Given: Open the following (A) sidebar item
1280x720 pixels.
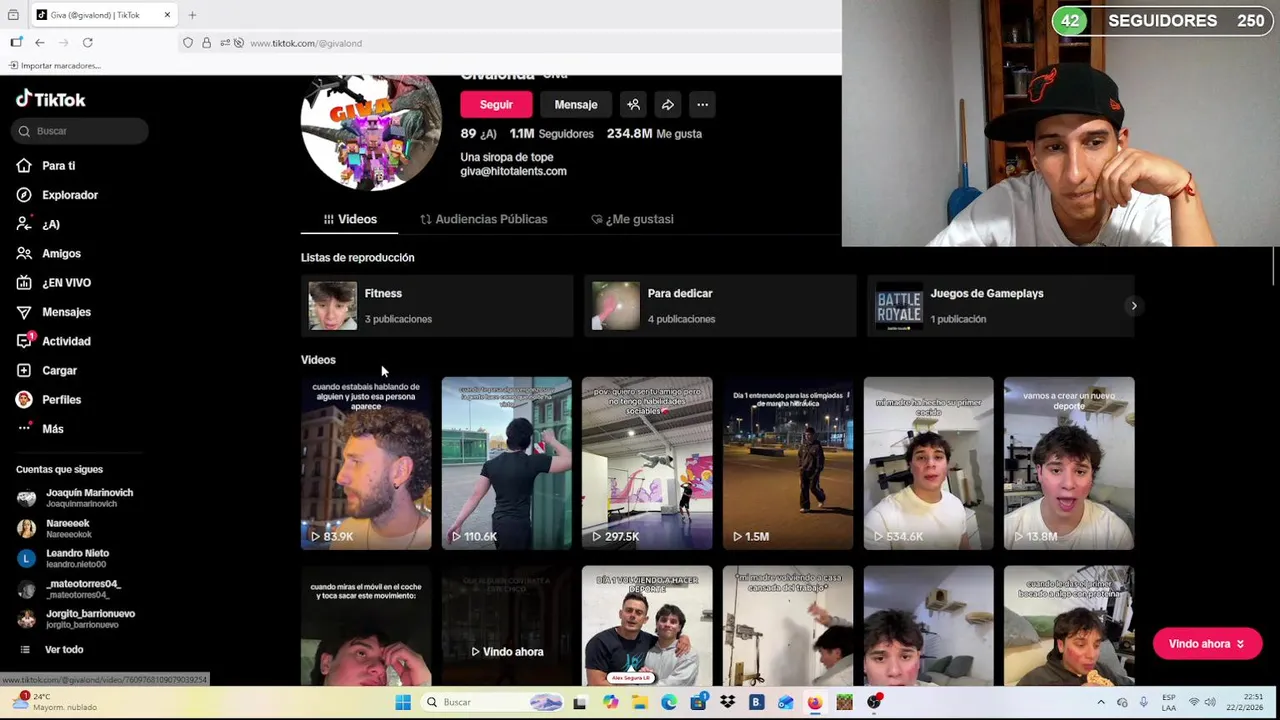Looking at the screenshot, I should pos(38,225).
